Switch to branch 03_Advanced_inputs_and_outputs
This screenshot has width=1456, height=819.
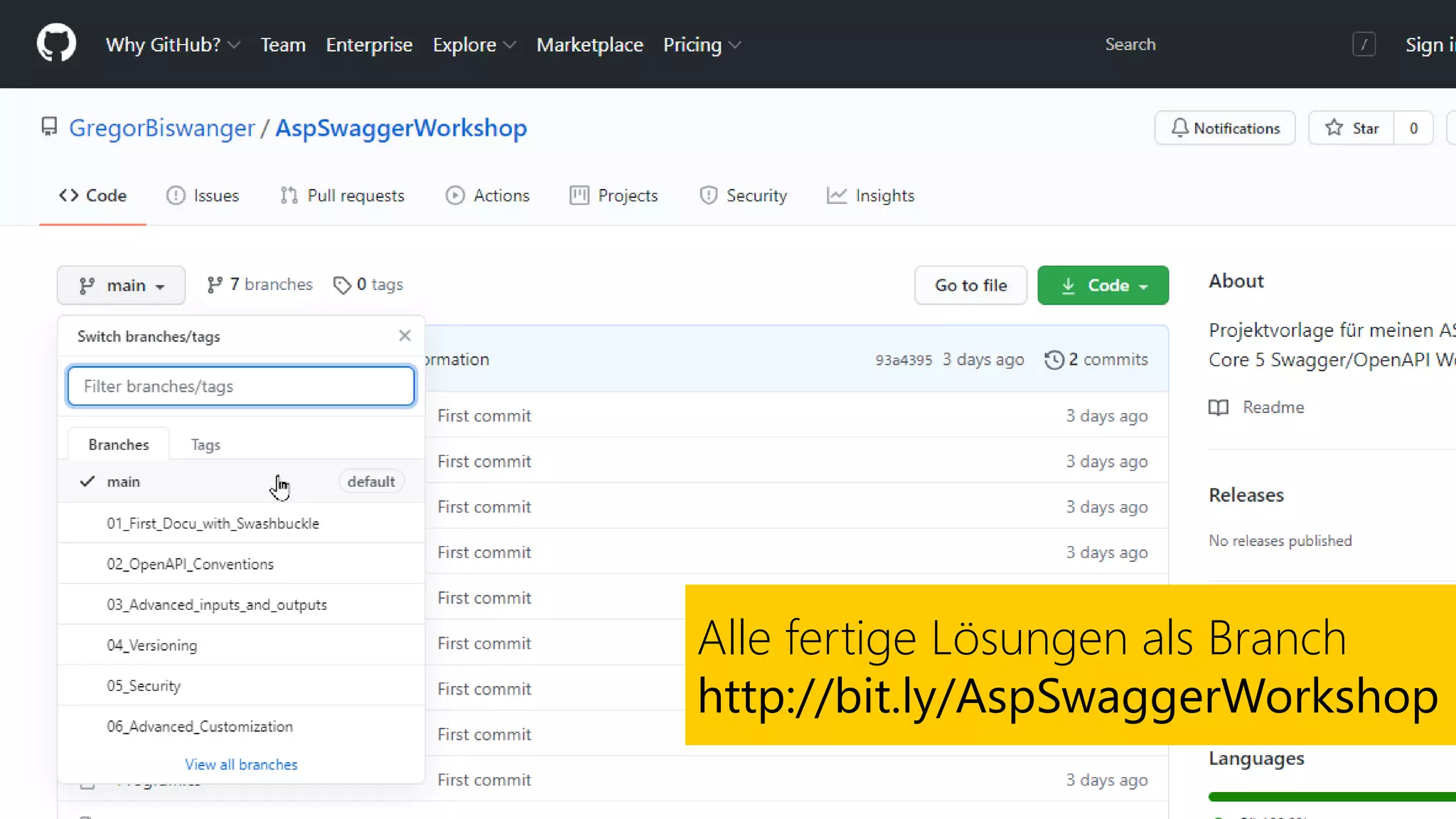coord(241,604)
